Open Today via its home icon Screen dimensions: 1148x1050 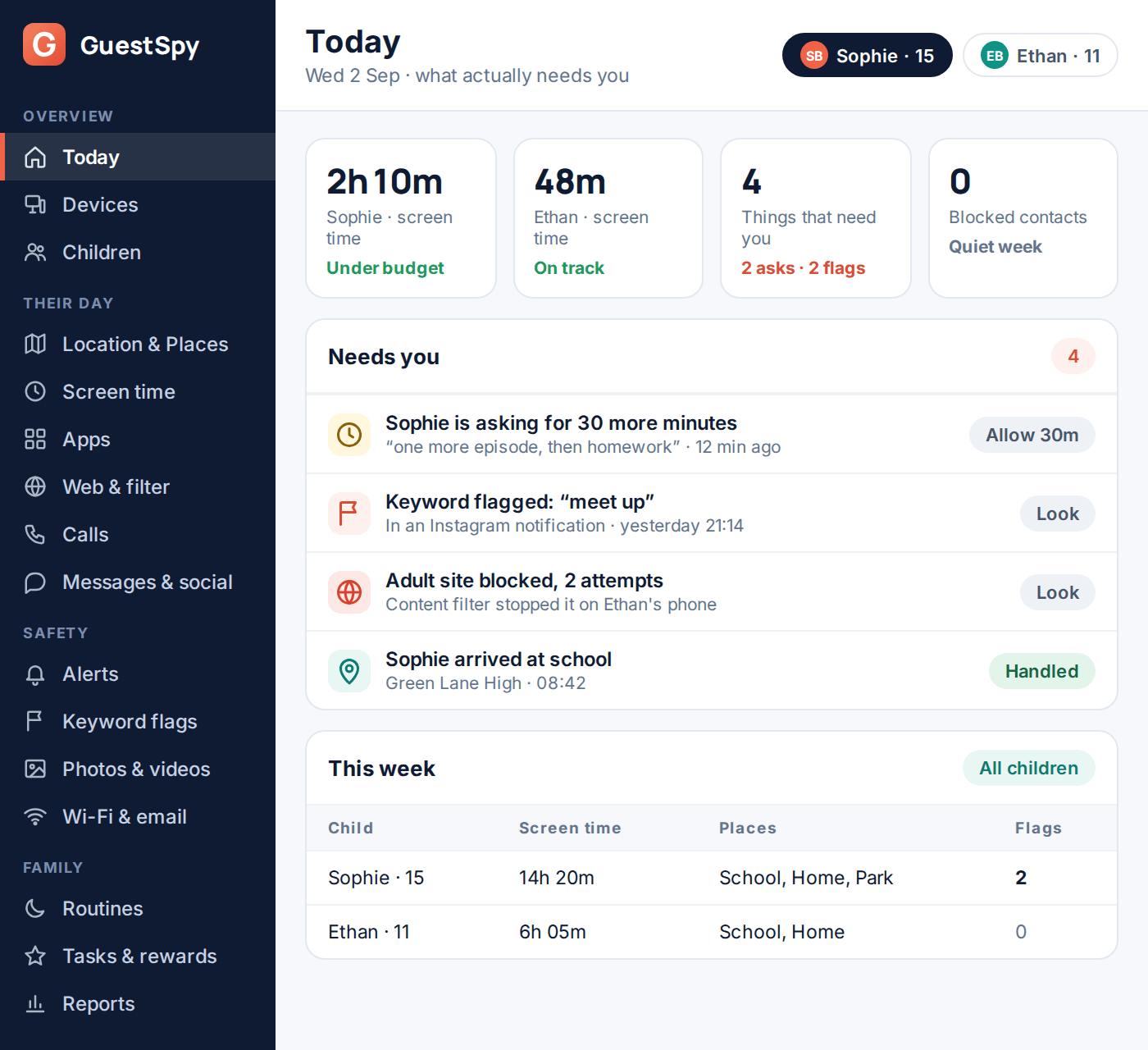(35, 157)
